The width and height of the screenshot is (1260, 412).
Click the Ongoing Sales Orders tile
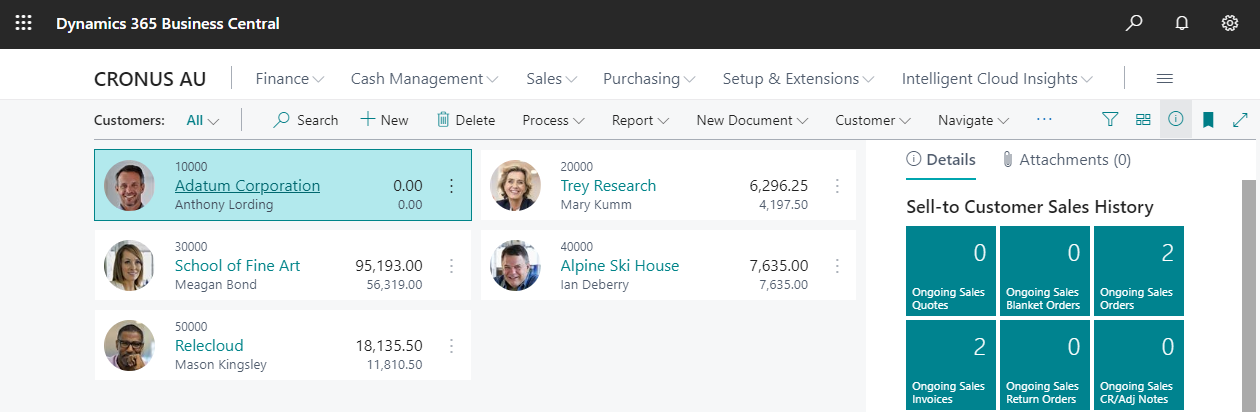(x=1138, y=271)
